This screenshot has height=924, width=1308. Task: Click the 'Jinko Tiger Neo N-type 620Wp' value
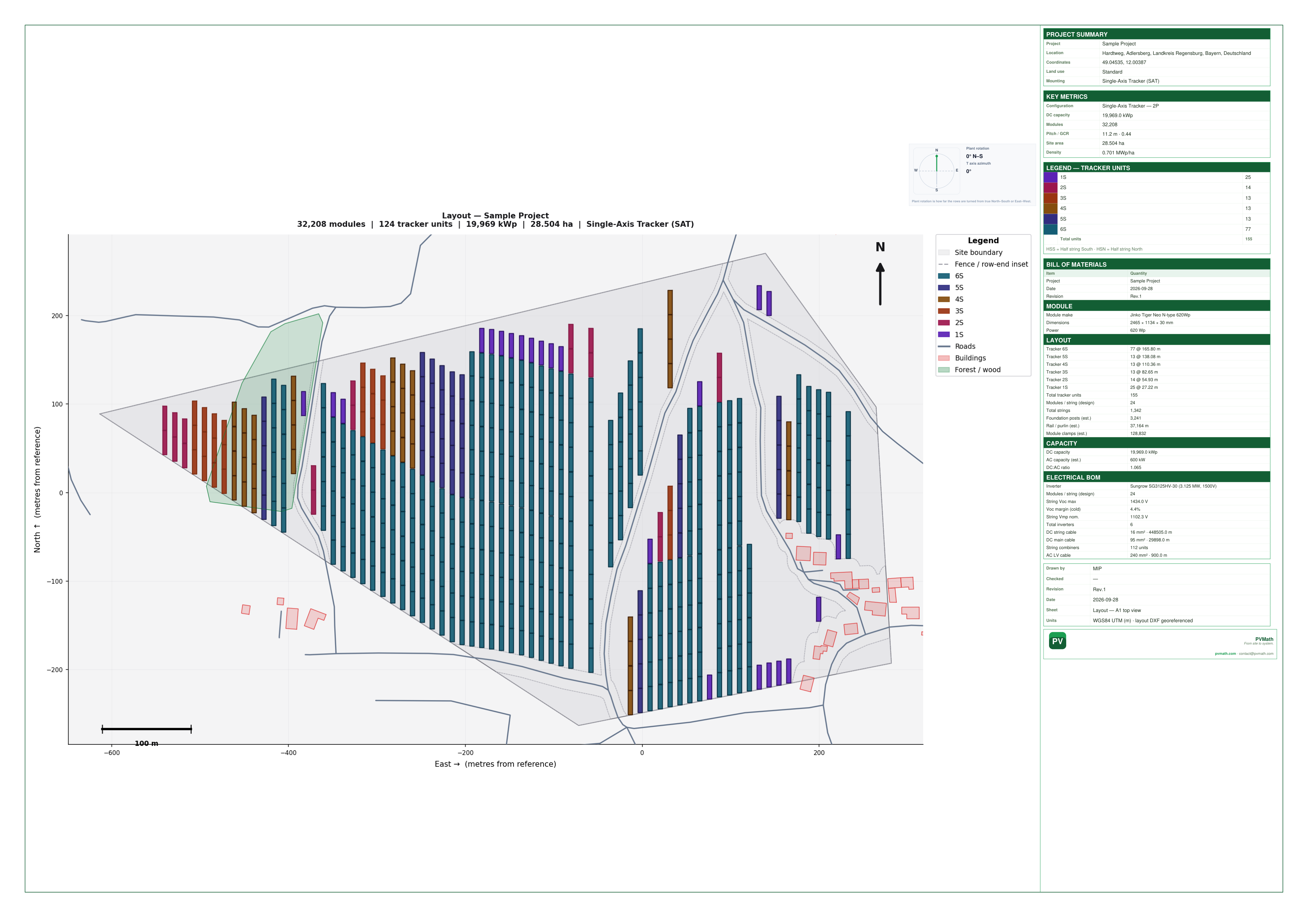[x=1160, y=315]
